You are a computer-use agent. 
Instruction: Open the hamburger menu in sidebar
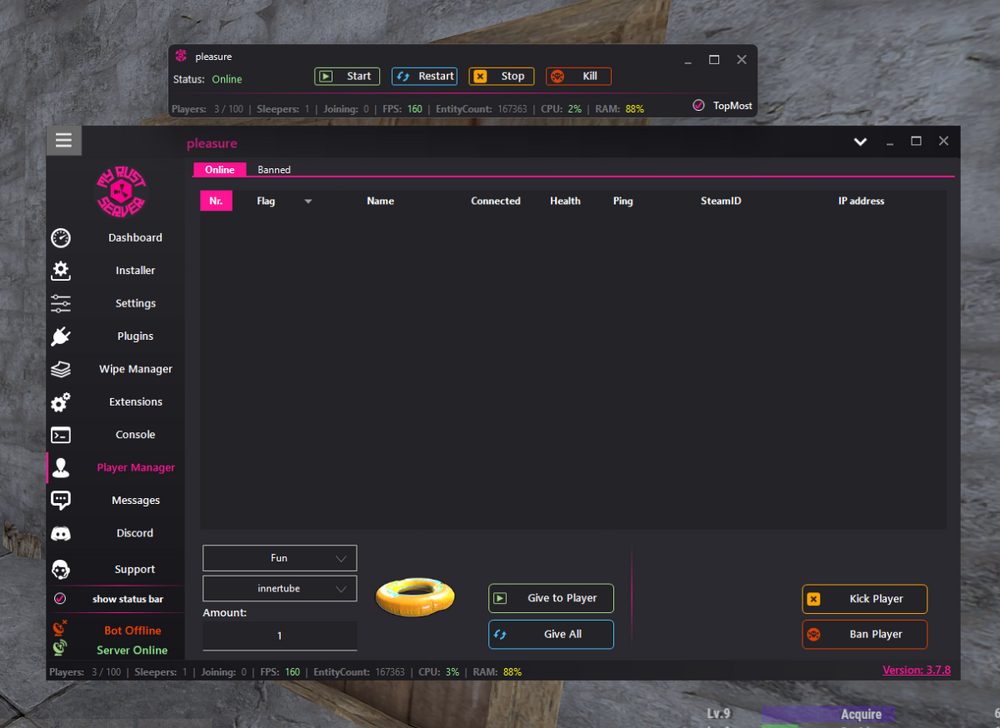[x=64, y=140]
